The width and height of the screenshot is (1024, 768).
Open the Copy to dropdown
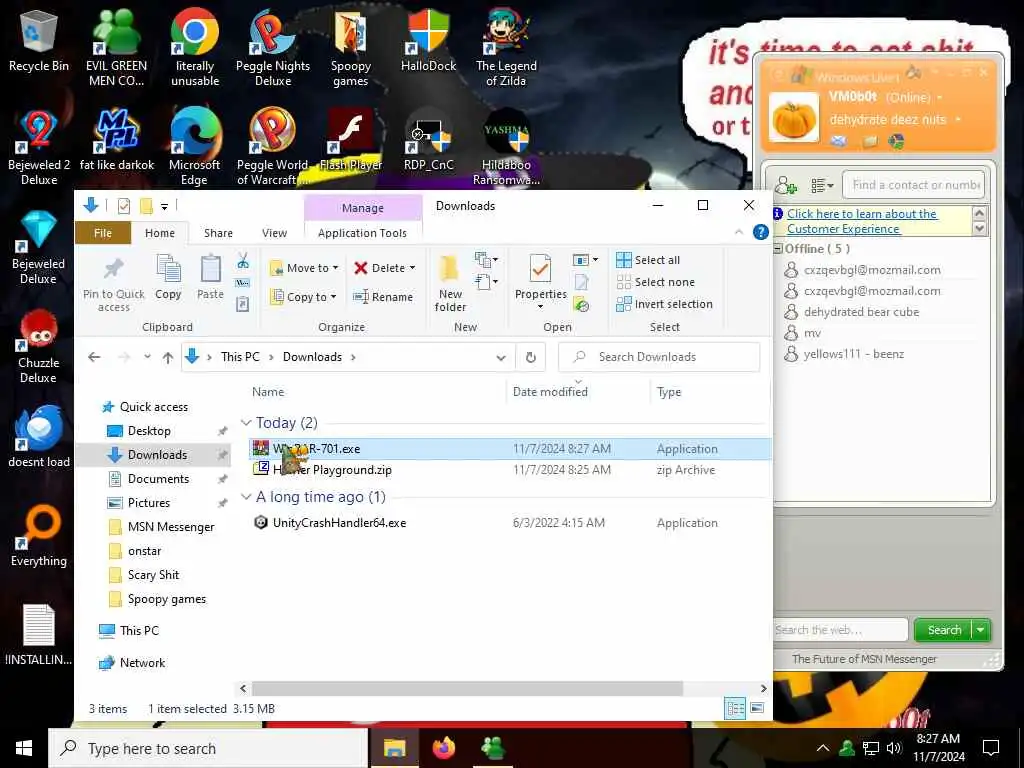[x=303, y=297]
